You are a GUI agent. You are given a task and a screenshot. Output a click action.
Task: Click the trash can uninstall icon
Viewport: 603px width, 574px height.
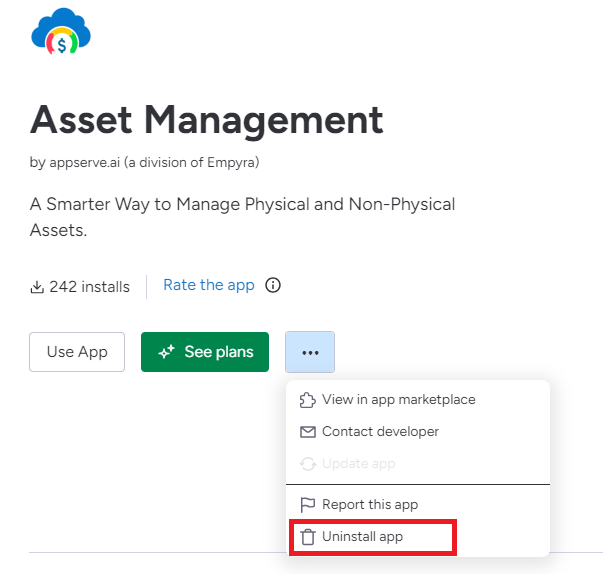pos(308,537)
